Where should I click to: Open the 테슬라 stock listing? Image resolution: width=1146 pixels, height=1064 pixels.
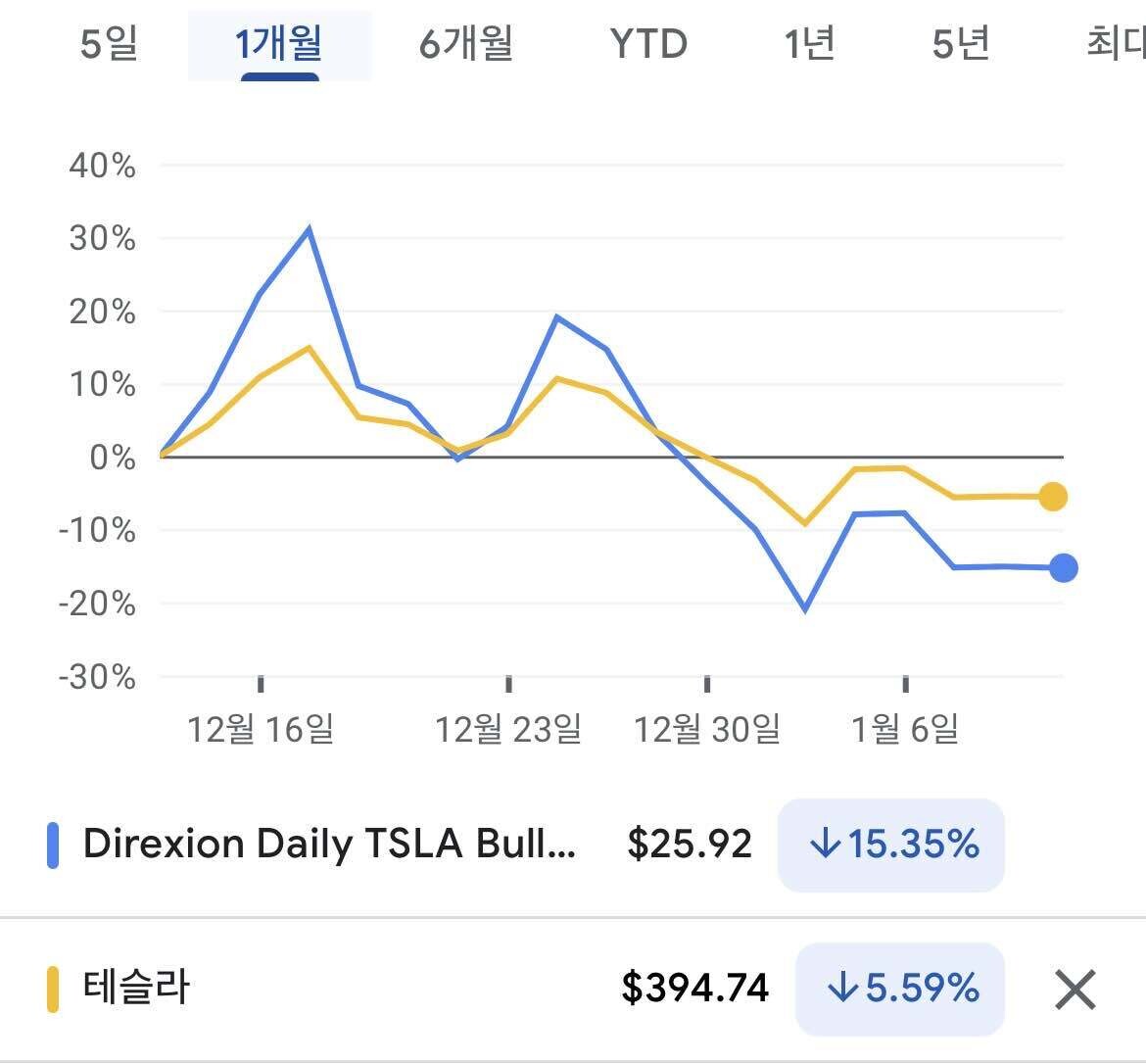[x=137, y=988]
